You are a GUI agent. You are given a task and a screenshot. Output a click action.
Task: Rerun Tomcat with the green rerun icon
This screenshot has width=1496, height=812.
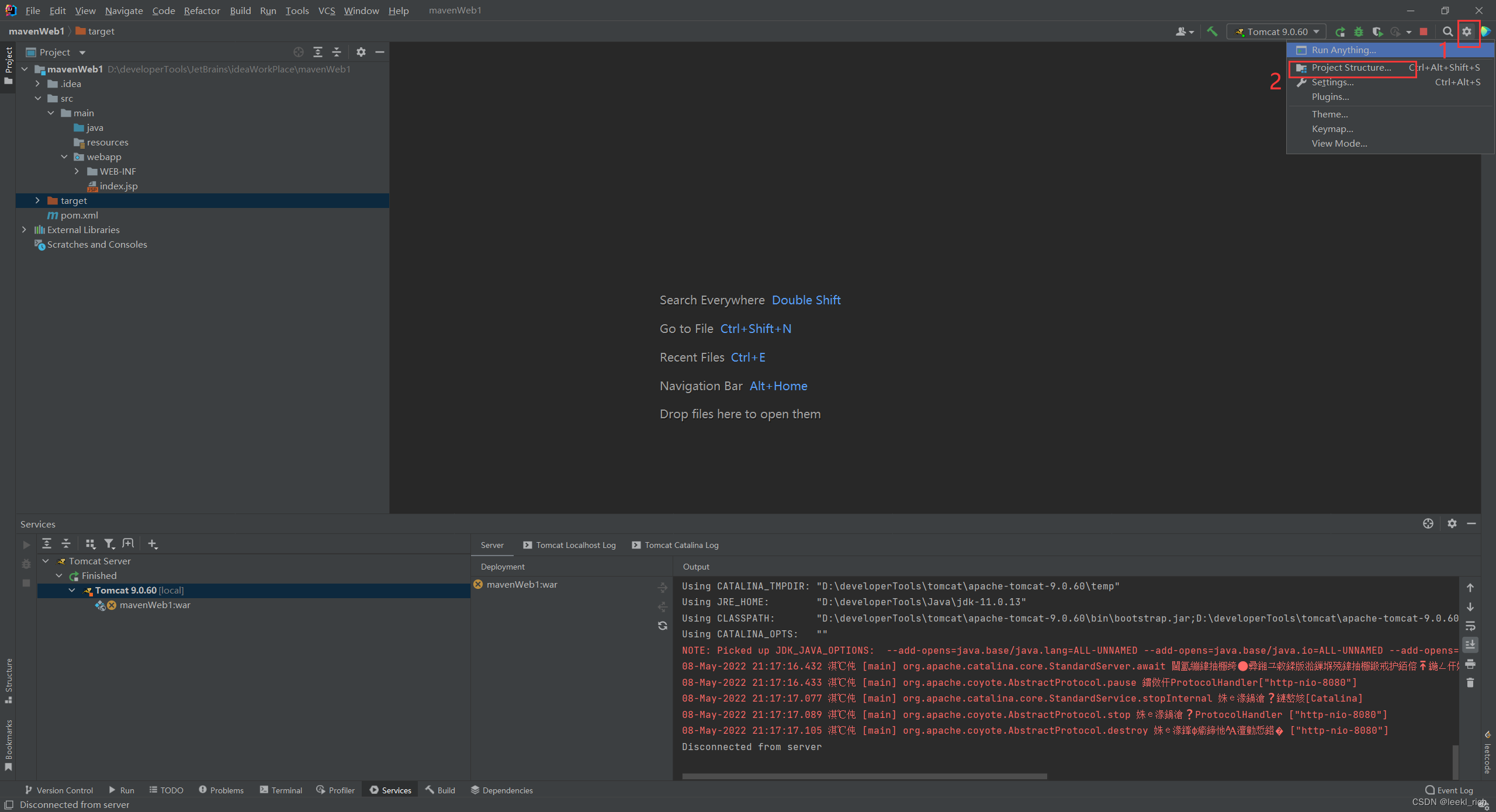click(x=1341, y=32)
